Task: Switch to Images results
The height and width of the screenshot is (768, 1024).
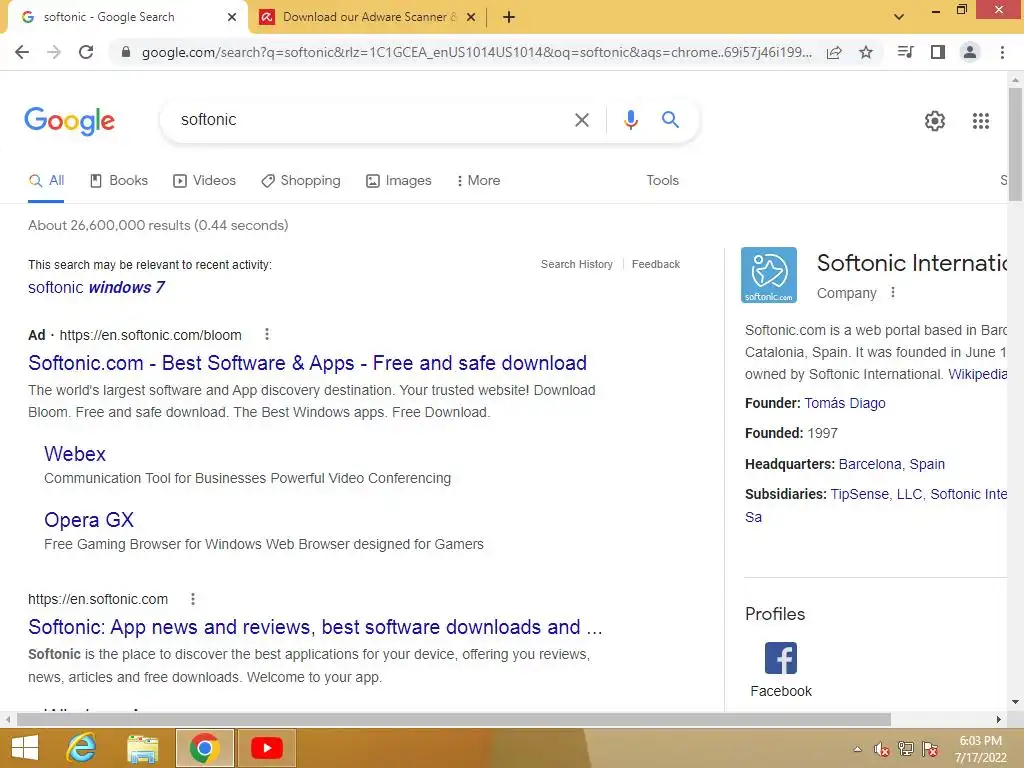Action: 398,181
